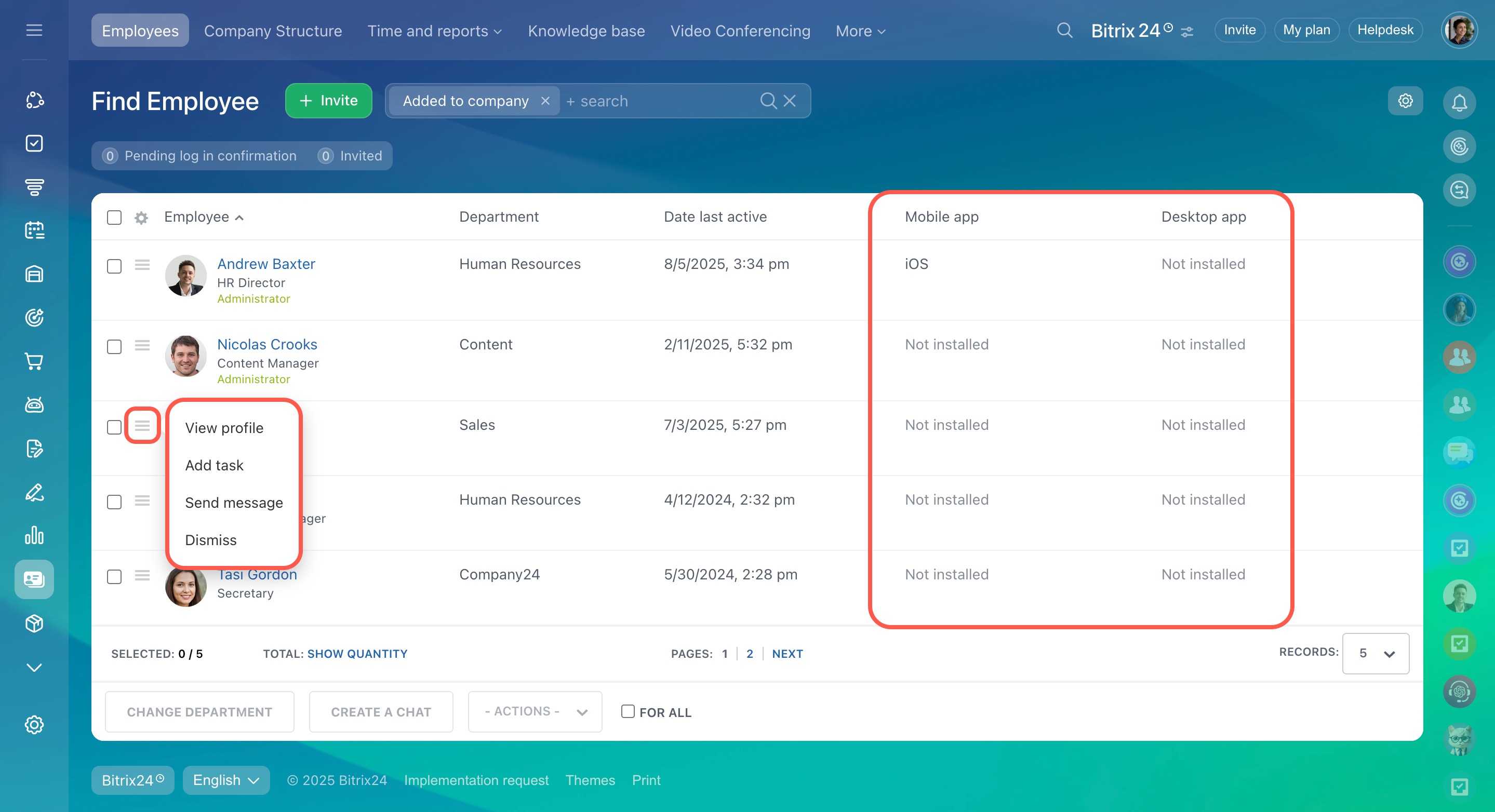The image size is (1495, 812).
Task: Open the hamburger menu in the sidebar
Action: click(x=34, y=30)
